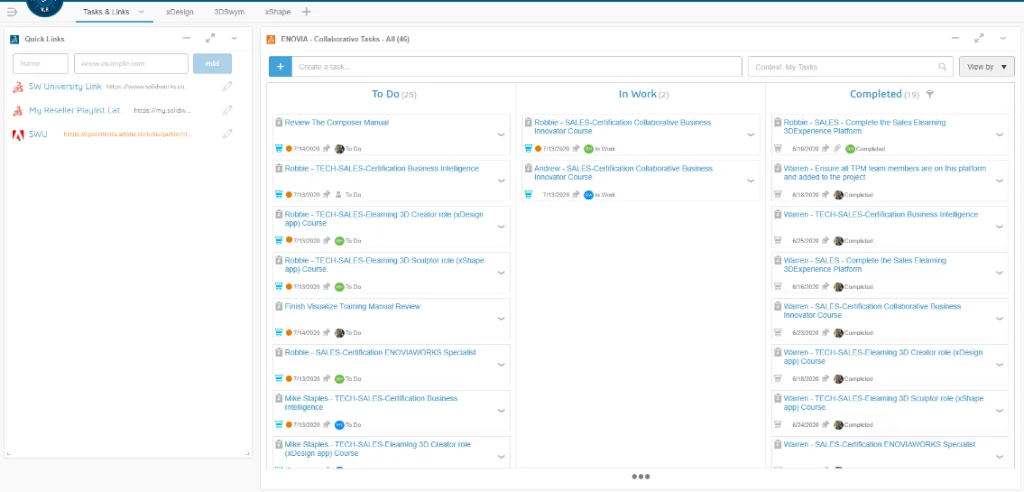This screenshot has height=492, width=1024.
Task: Expand Andrew's In Work task chevron
Action: coord(751,180)
